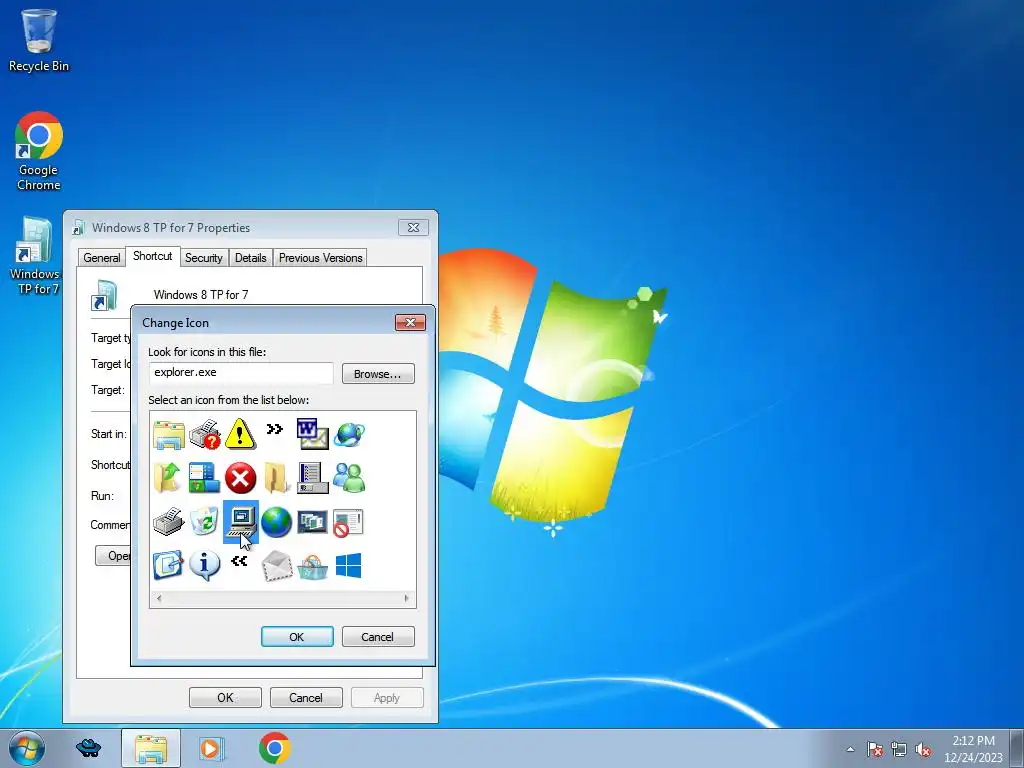This screenshot has width=1024, height=768.
Task: Select the Google Chrome desktop shortcut
Action: (x=39, y=151)
